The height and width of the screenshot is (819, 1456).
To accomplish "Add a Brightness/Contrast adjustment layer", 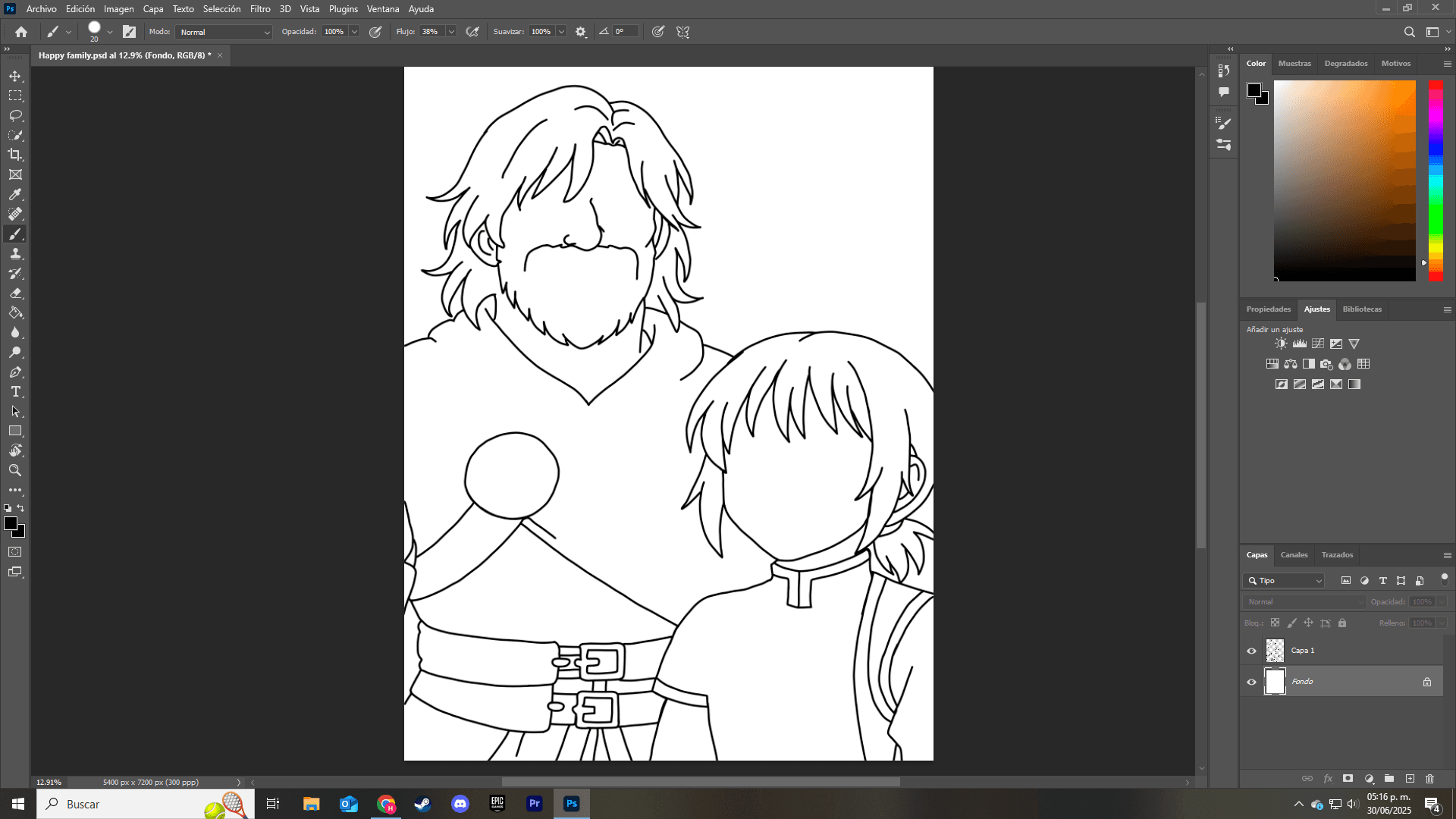I will coord(1280,343).
